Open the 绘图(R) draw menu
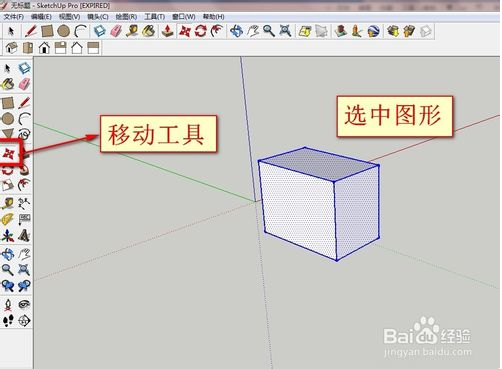Viewport: 502px width, 369px height. [126, 17]
